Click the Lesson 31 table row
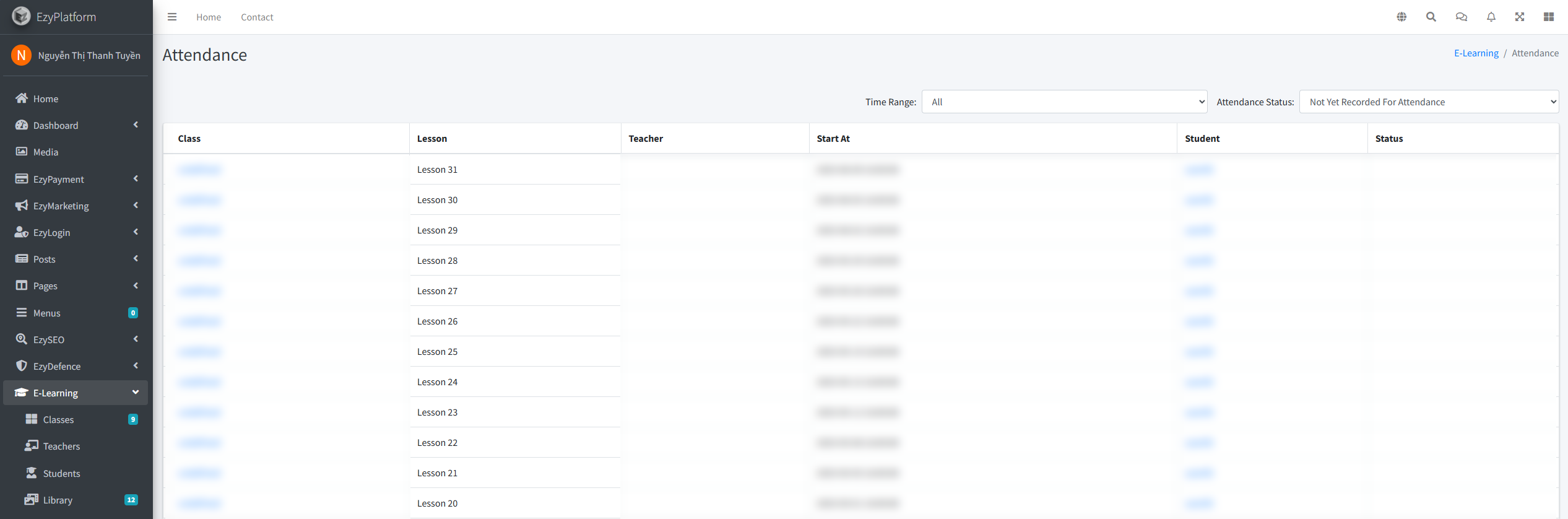This screenshot has width=1568, height=519. coord(437,169)
